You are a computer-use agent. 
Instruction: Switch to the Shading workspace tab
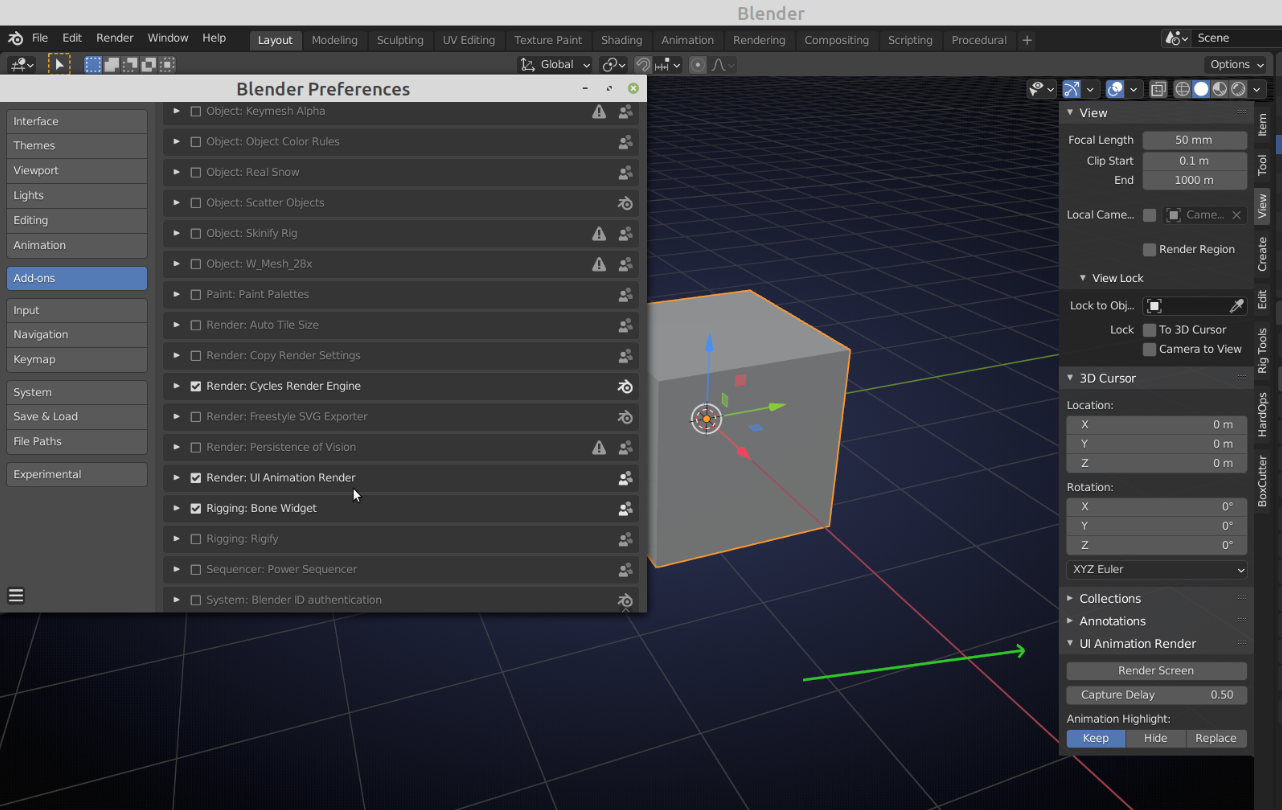(x=622, y=40)
